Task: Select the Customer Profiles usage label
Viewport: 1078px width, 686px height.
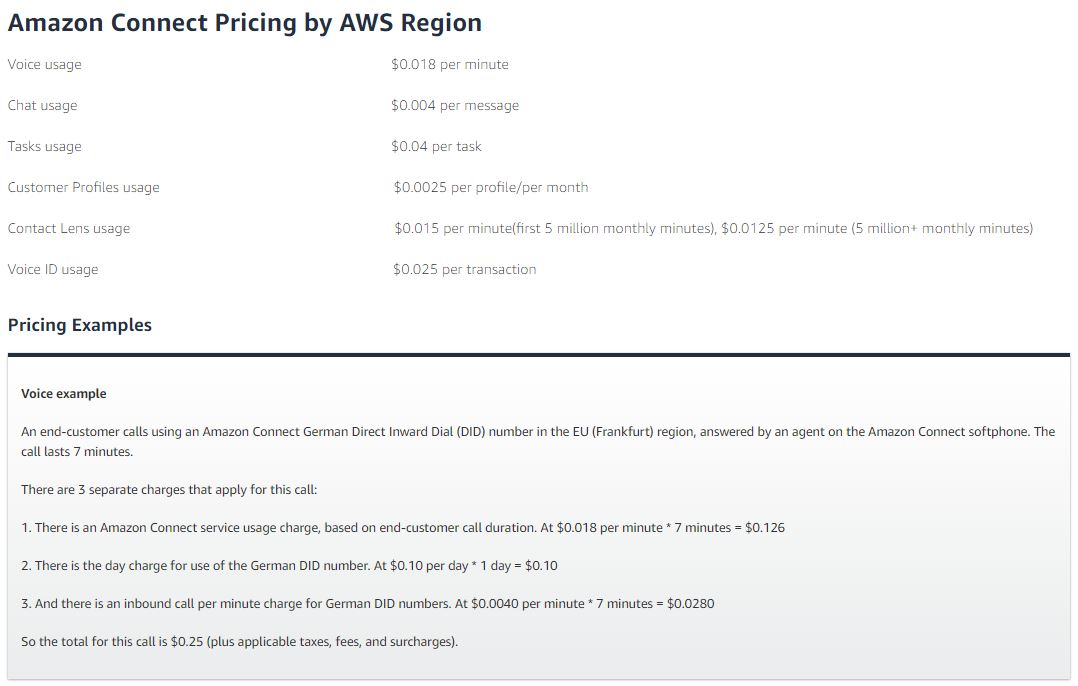Action: [x=83, y=188]
